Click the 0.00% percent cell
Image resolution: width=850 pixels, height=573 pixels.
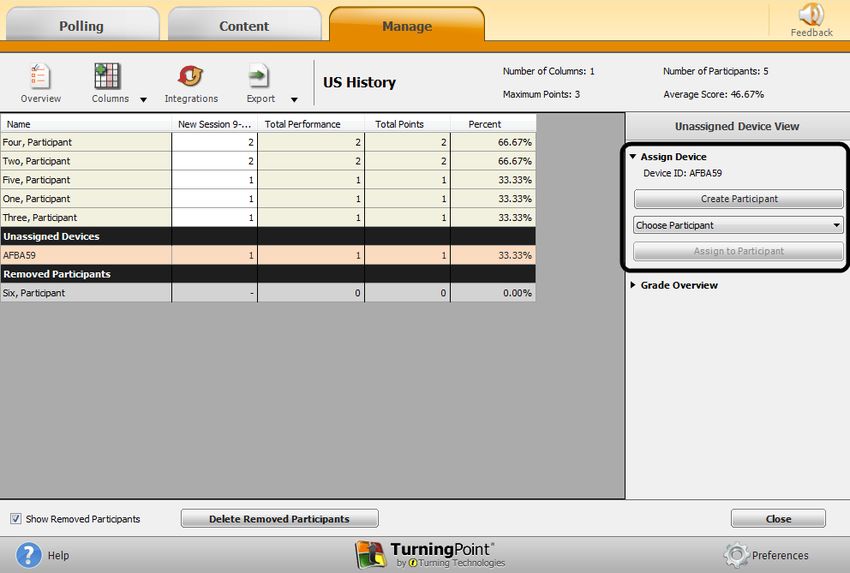(493, 293)
